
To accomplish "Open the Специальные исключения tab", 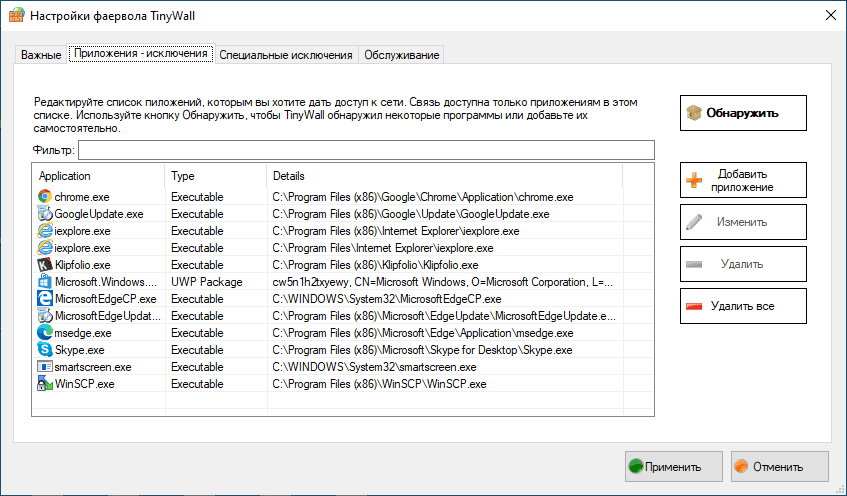I will click(x=286, y=55).
